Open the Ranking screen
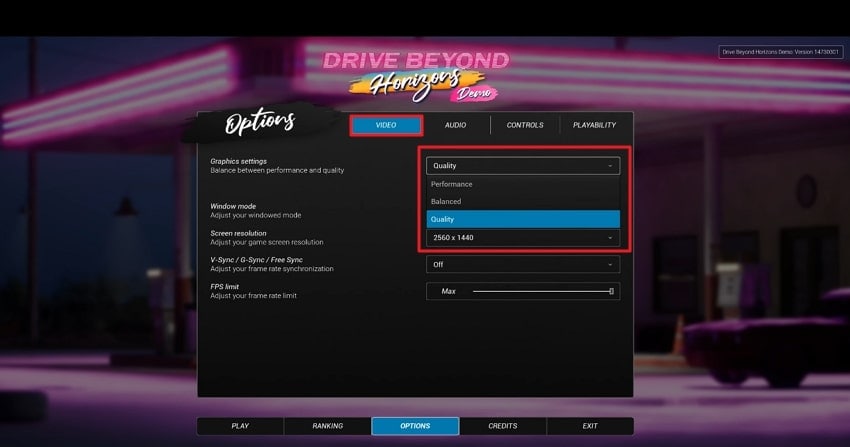 point(327,426)
